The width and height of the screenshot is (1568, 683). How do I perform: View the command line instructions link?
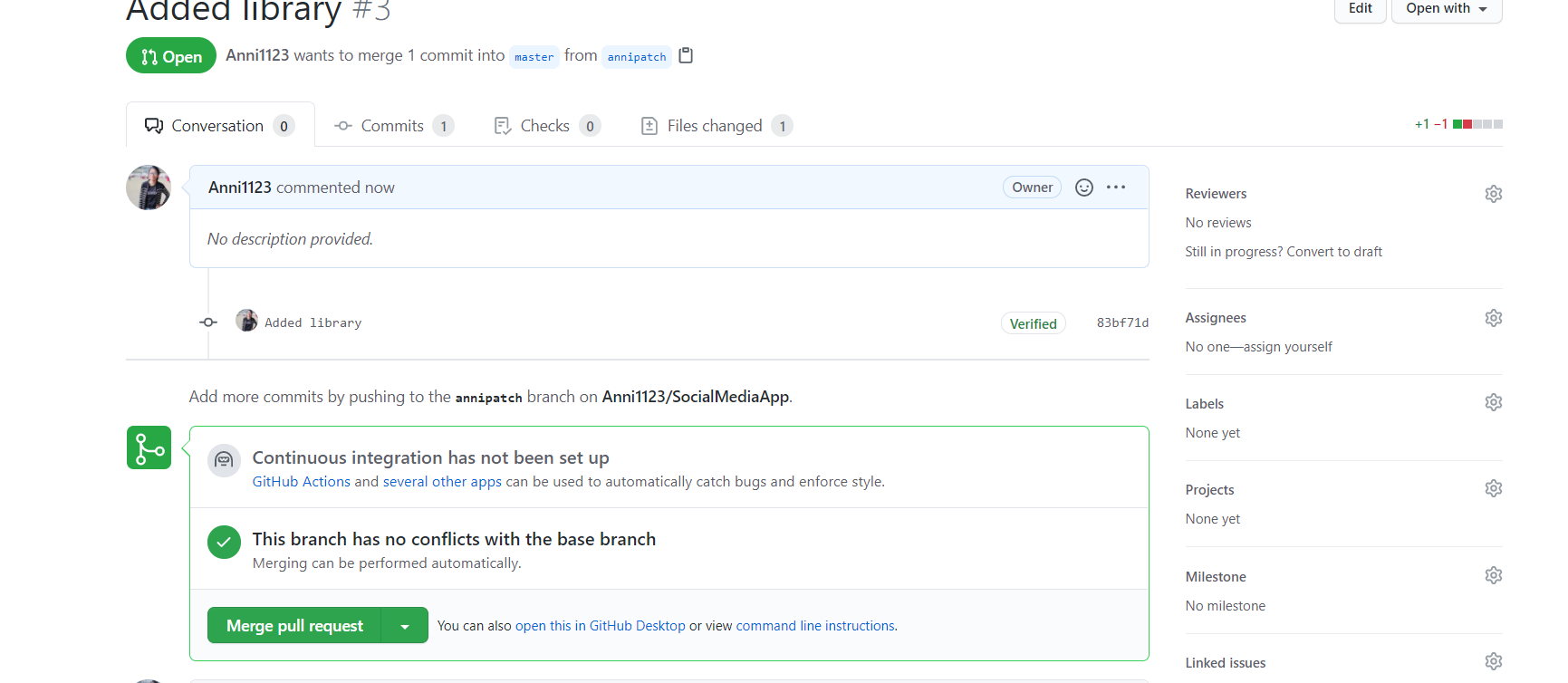pos(815,626)
